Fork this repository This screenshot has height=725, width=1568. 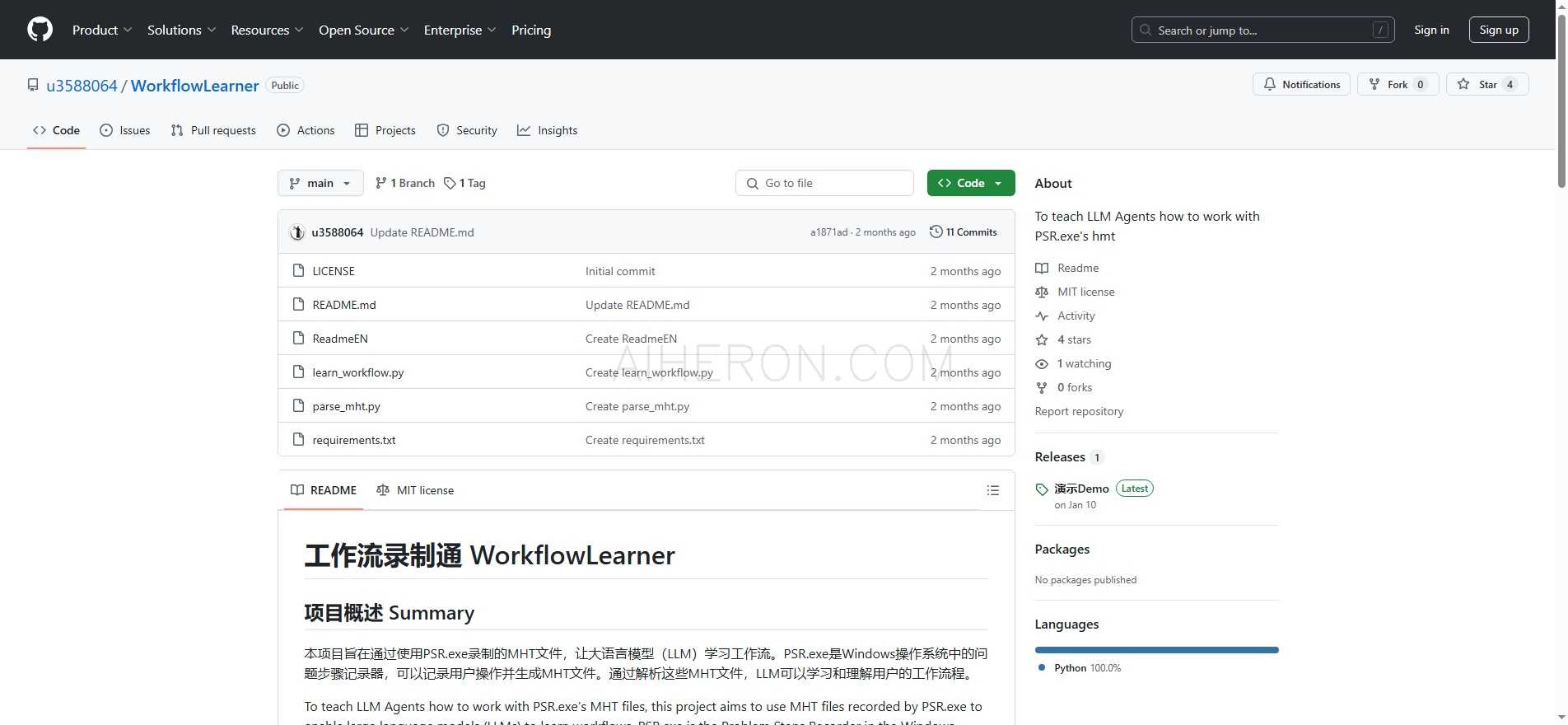pos(1398,84)
